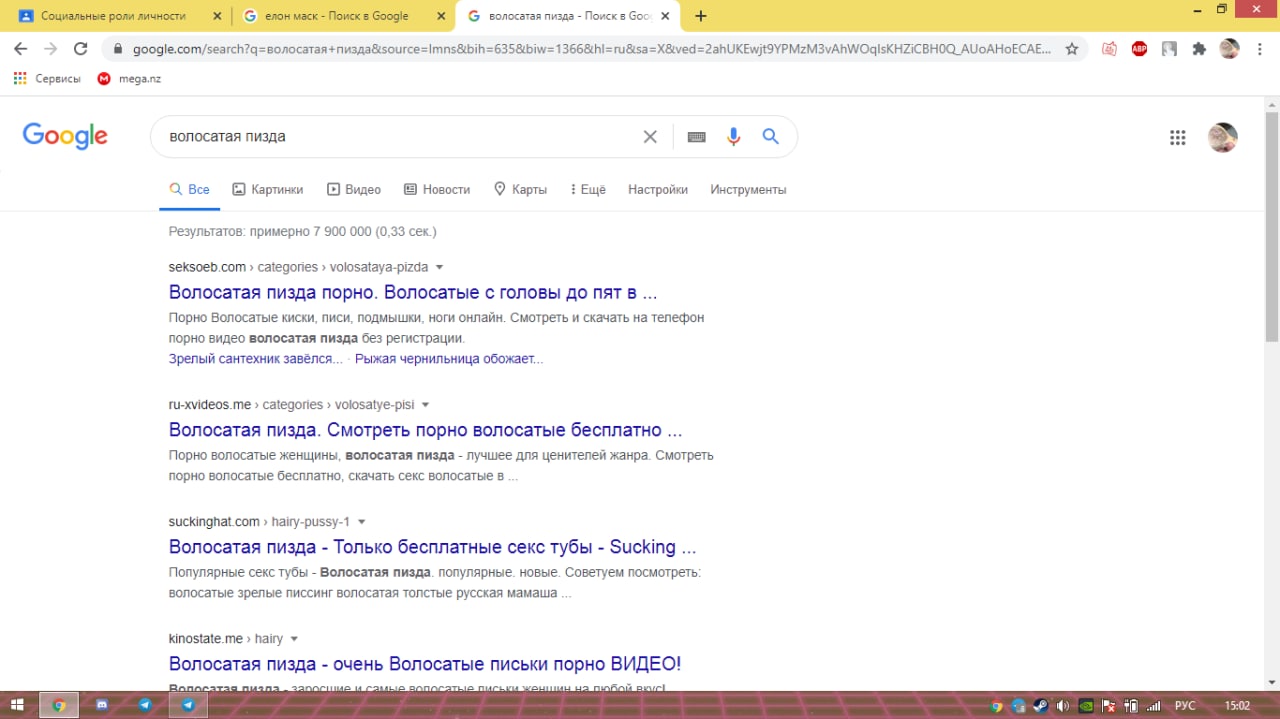Open the Chrome three-dot menu
1280x719 pixels.
click(x=1259, y=48)
